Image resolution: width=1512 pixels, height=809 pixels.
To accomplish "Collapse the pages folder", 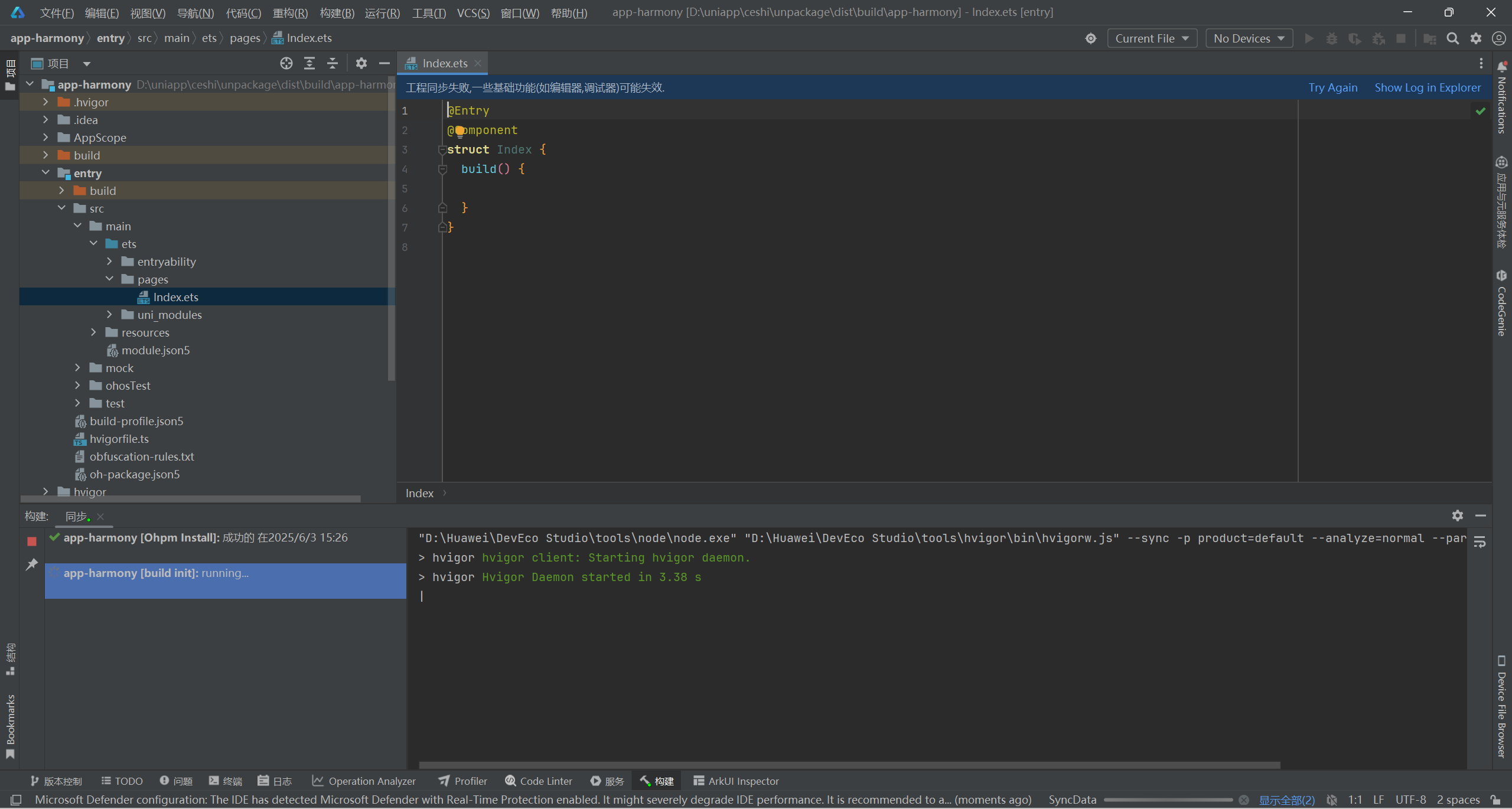I will (109, 279).
